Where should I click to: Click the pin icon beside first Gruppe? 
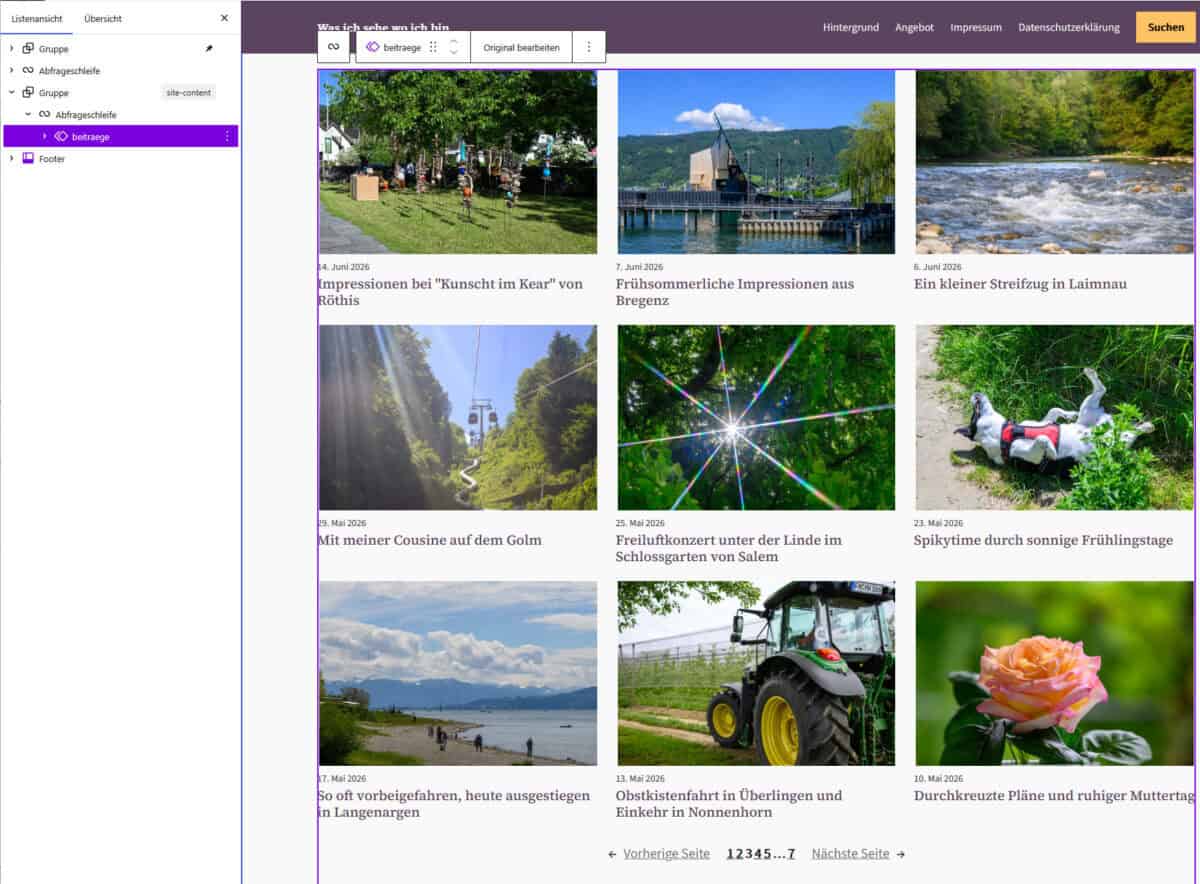[x=209, y=48]
